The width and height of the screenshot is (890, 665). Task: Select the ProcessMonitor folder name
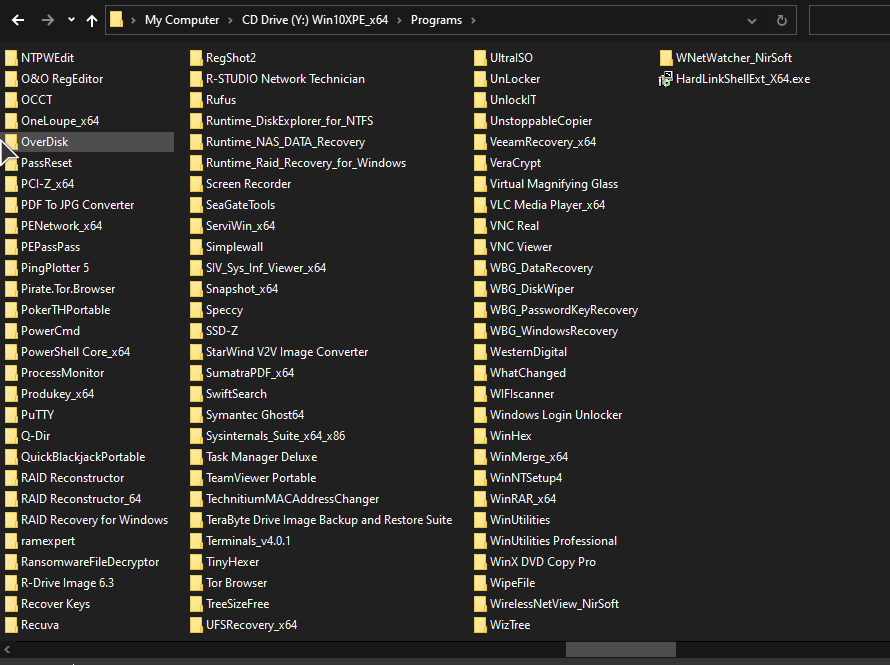pyautogui.click(x=62, y=373)
